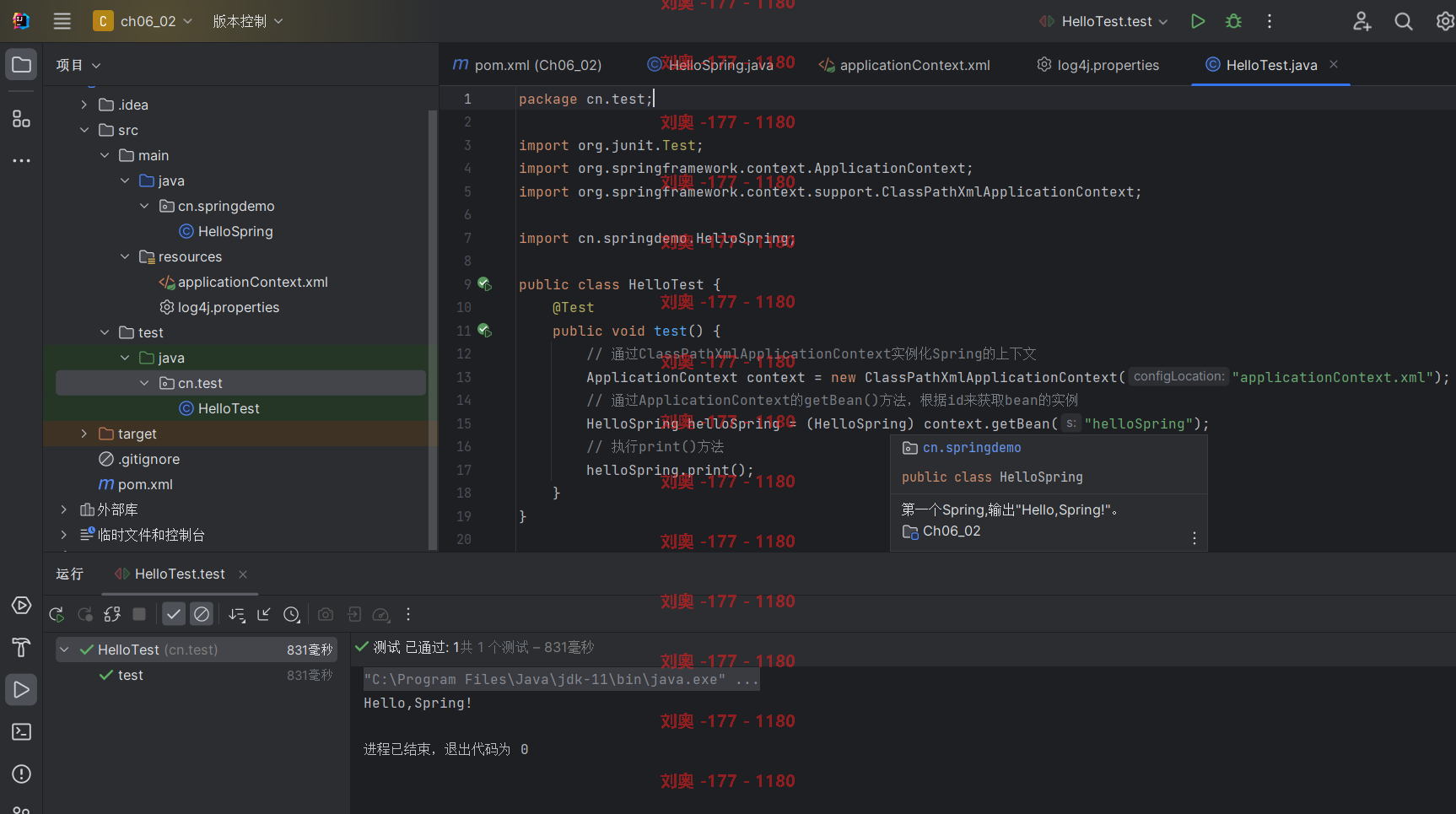Viewport: 1456px width, 814px height.
Task: Open the main hamburger menu
Action: click(62, 21)
